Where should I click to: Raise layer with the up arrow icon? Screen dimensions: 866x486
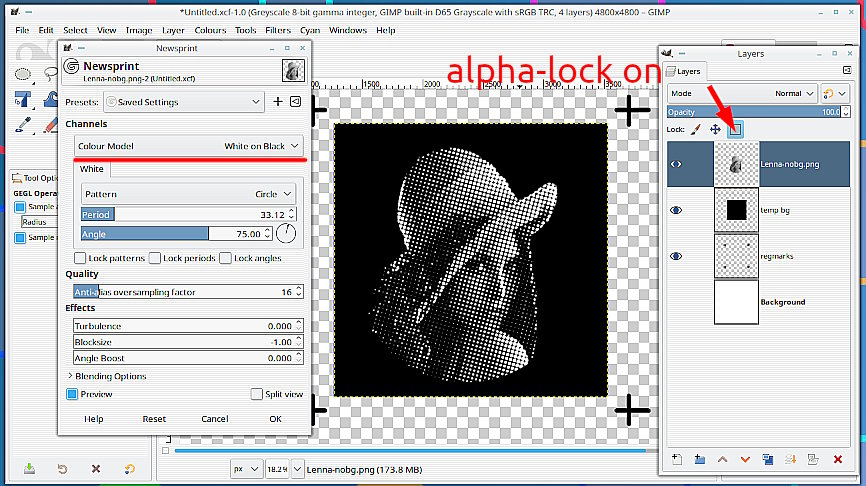(x=722, y=460)
